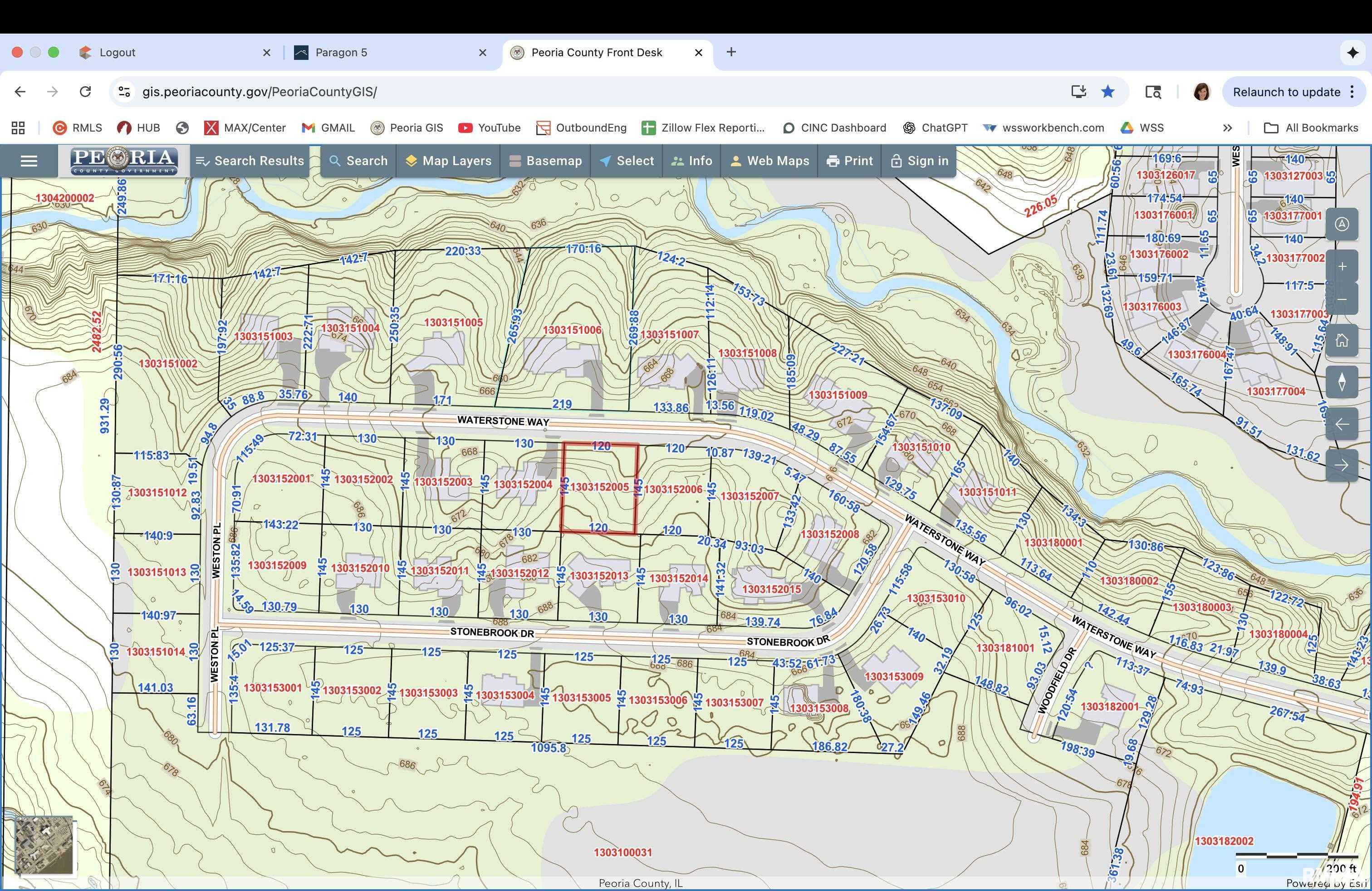Click the browser address bar URL
Viewport: 1372px width, 891px height.
(x=260, y=92)
